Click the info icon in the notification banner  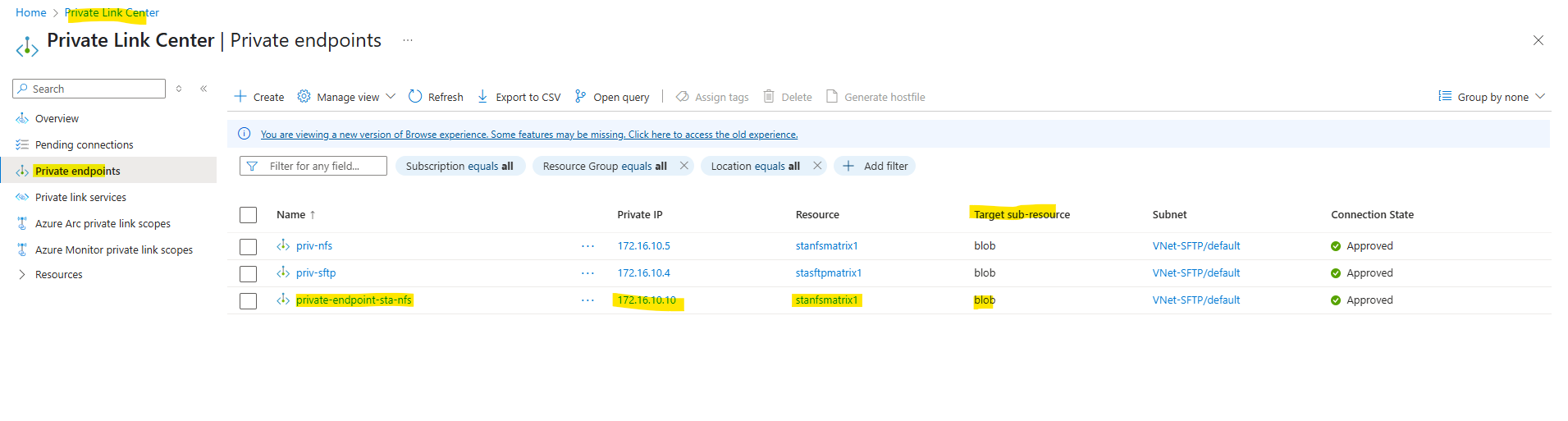click(x=244, y=134)
